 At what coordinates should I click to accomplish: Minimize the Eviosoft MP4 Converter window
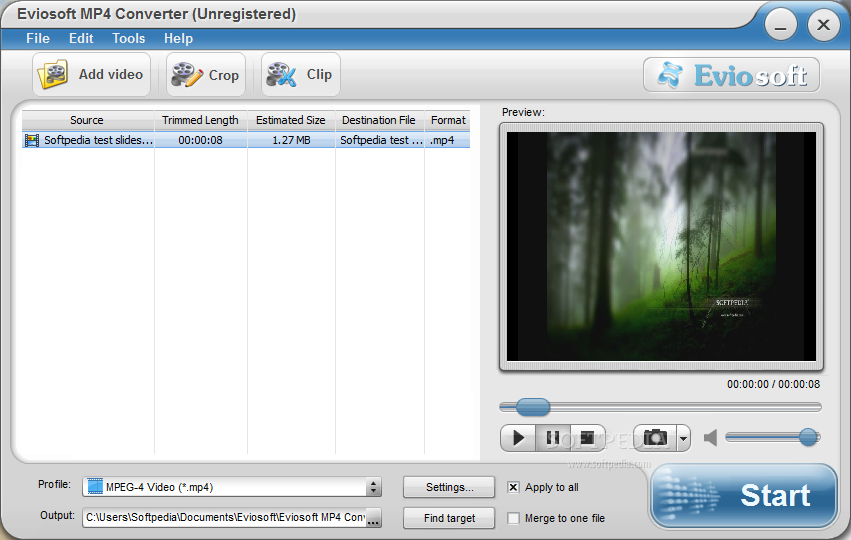pyautogui.click(x=780, y=25)
